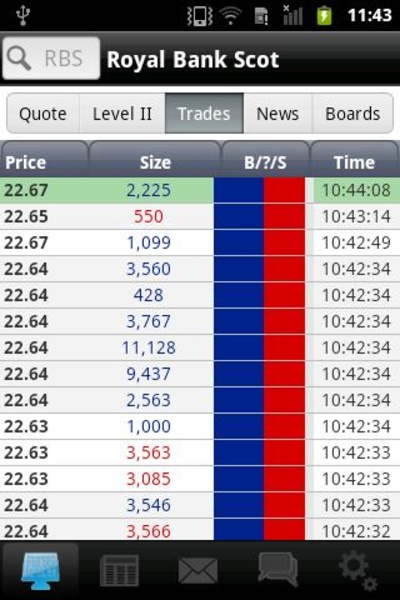
Task: Open the settings gears icon
Action: [358, 570]
